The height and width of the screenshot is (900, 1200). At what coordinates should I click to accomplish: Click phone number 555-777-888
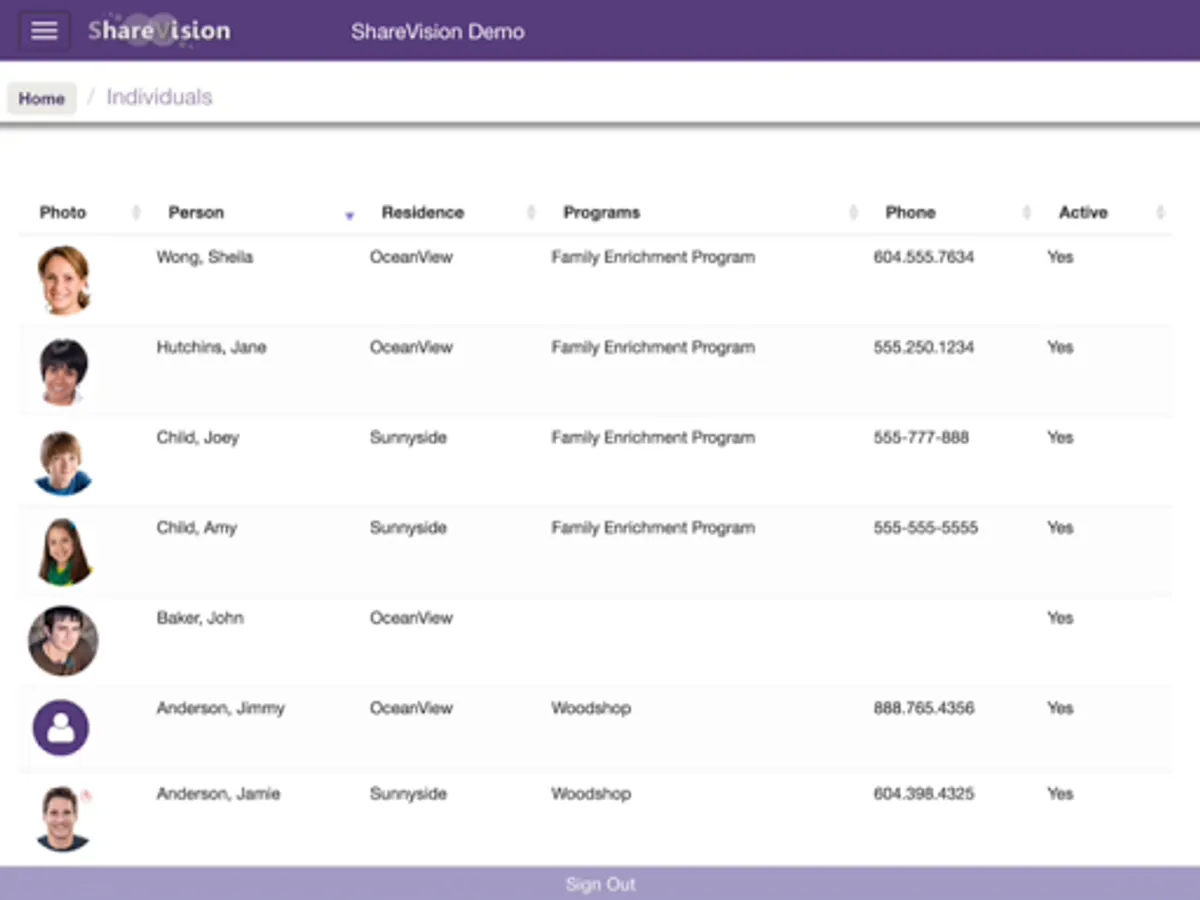click(x=921, y=437)
